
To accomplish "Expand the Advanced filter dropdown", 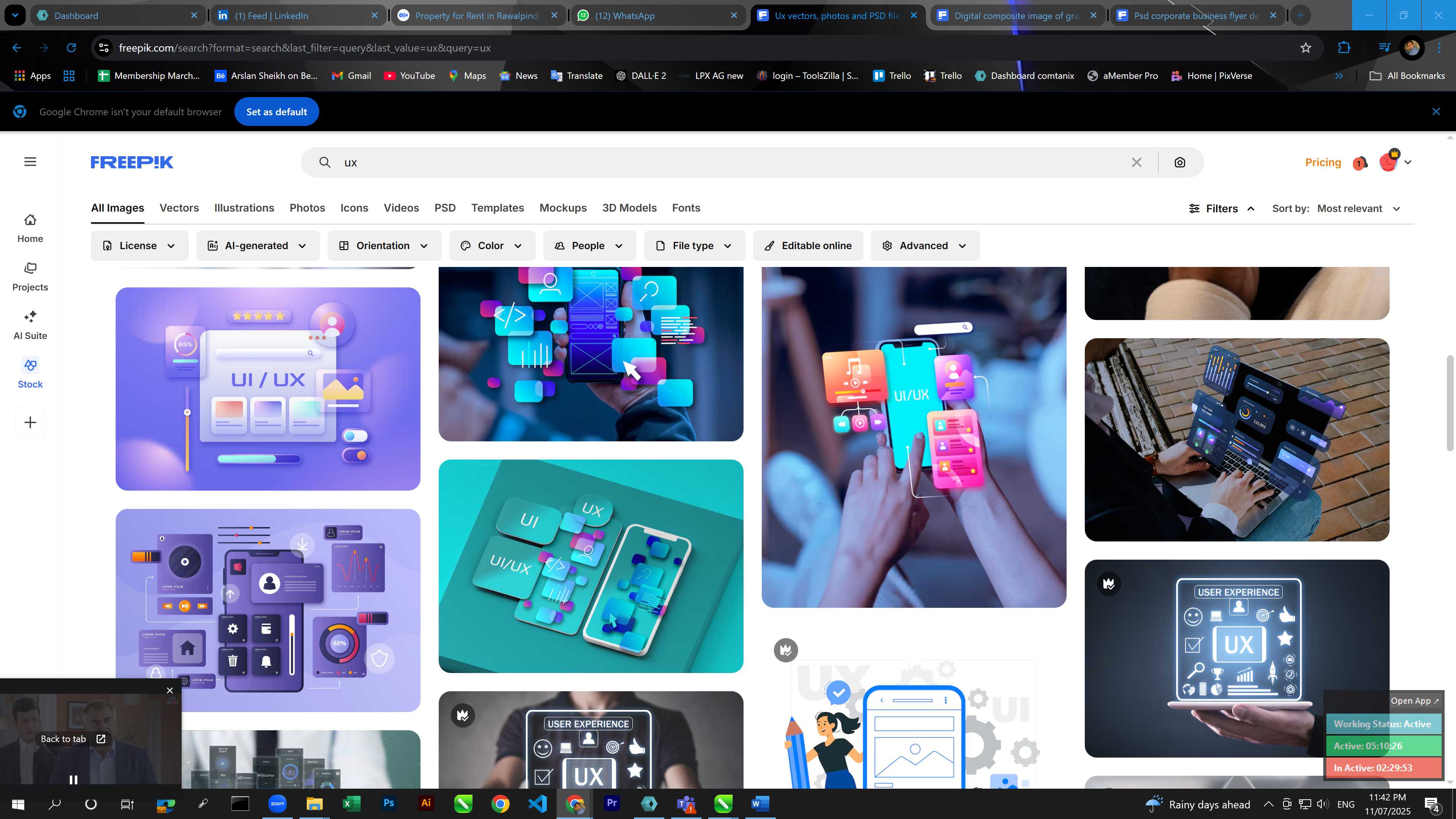I will [x=925, y=246].
